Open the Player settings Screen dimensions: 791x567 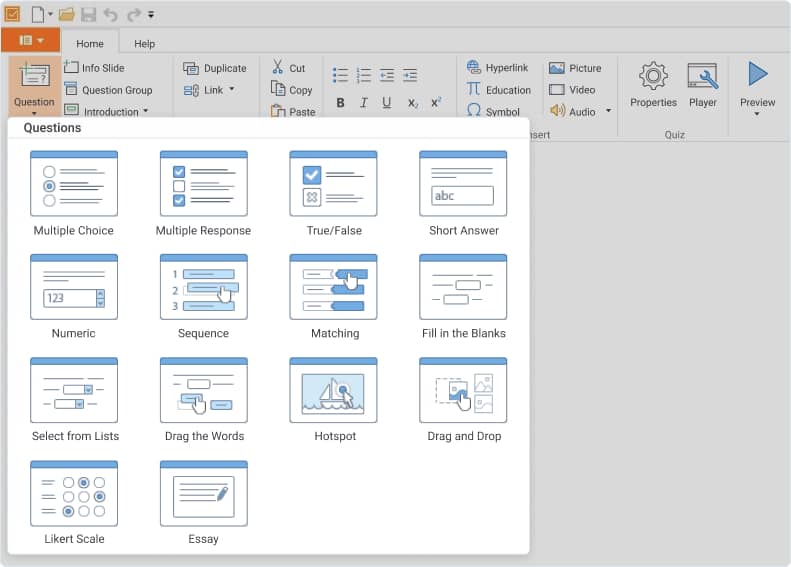click(x=703, y=77)
